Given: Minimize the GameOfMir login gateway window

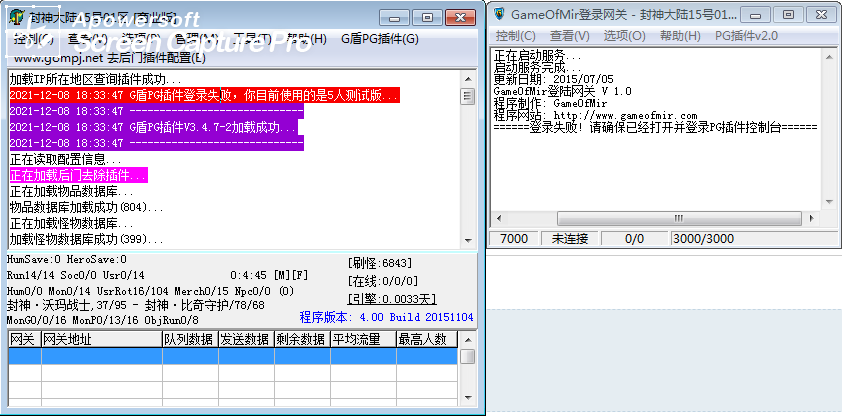Looking at the screenshot, I should point(757,14).
